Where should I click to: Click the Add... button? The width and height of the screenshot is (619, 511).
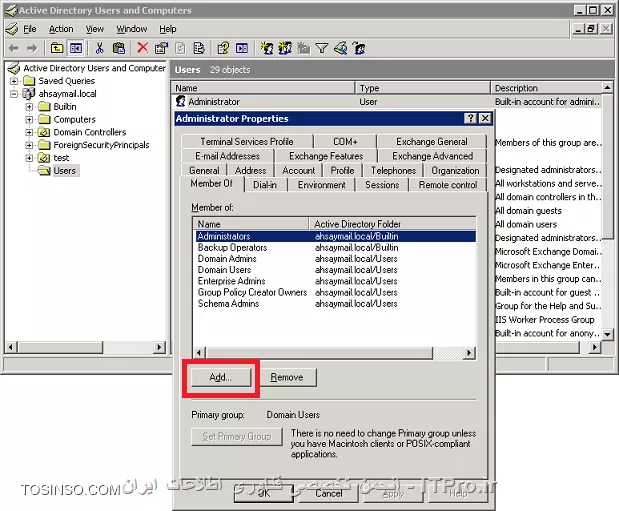point(221,377)
